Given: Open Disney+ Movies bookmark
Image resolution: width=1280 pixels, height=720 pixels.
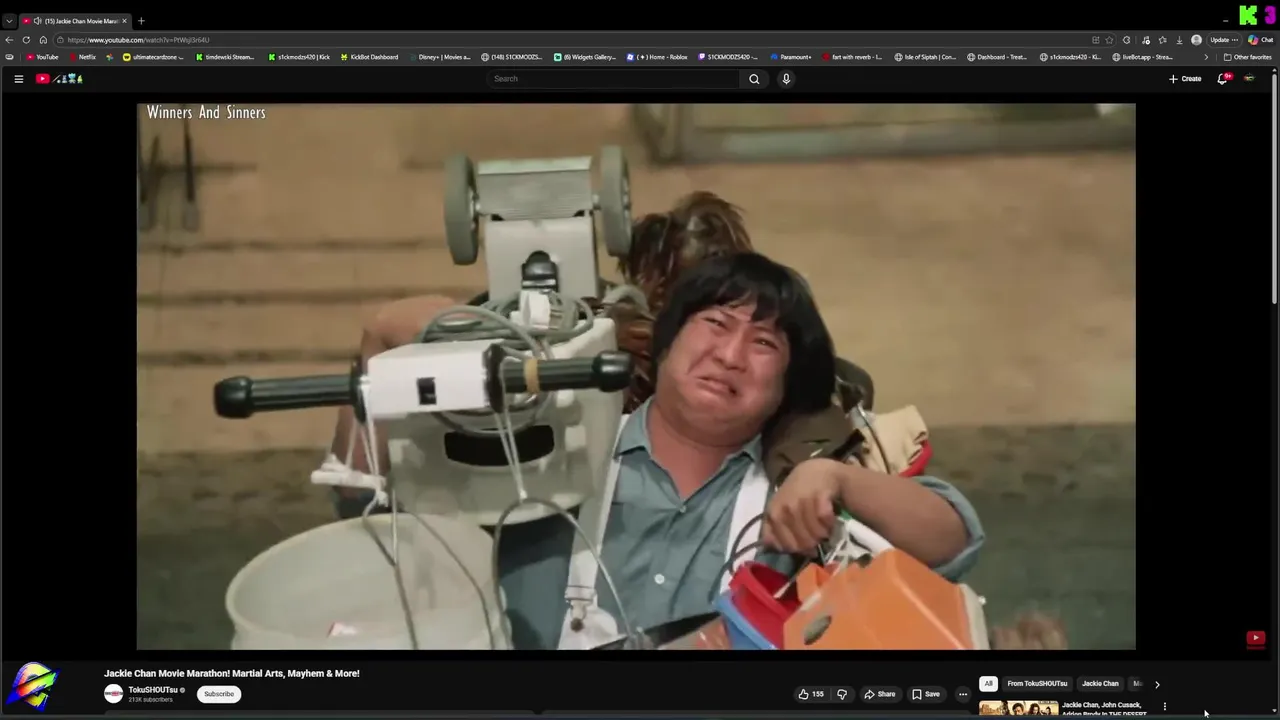Looking at the screenshot, I should (440, 57).
